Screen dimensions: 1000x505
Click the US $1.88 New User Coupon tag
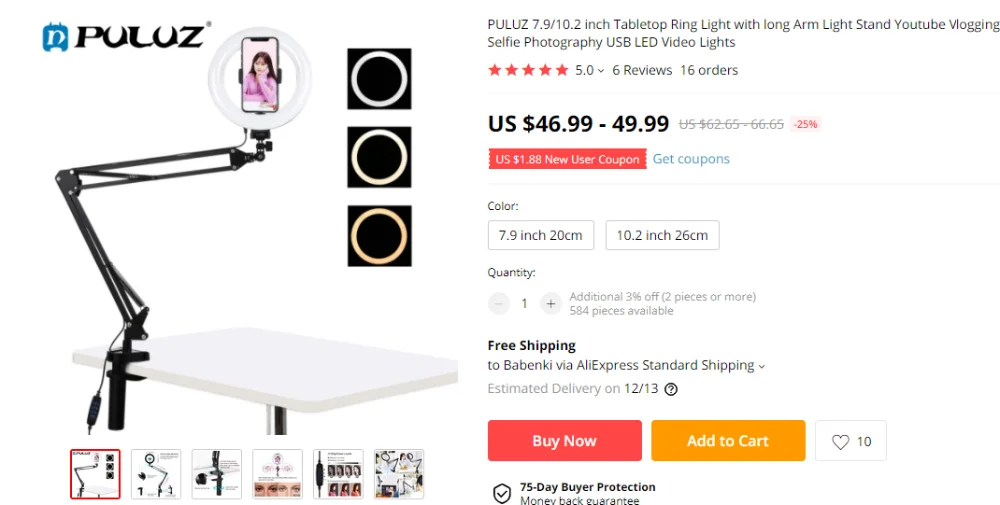pyautogui.click(x=567, y=159)
